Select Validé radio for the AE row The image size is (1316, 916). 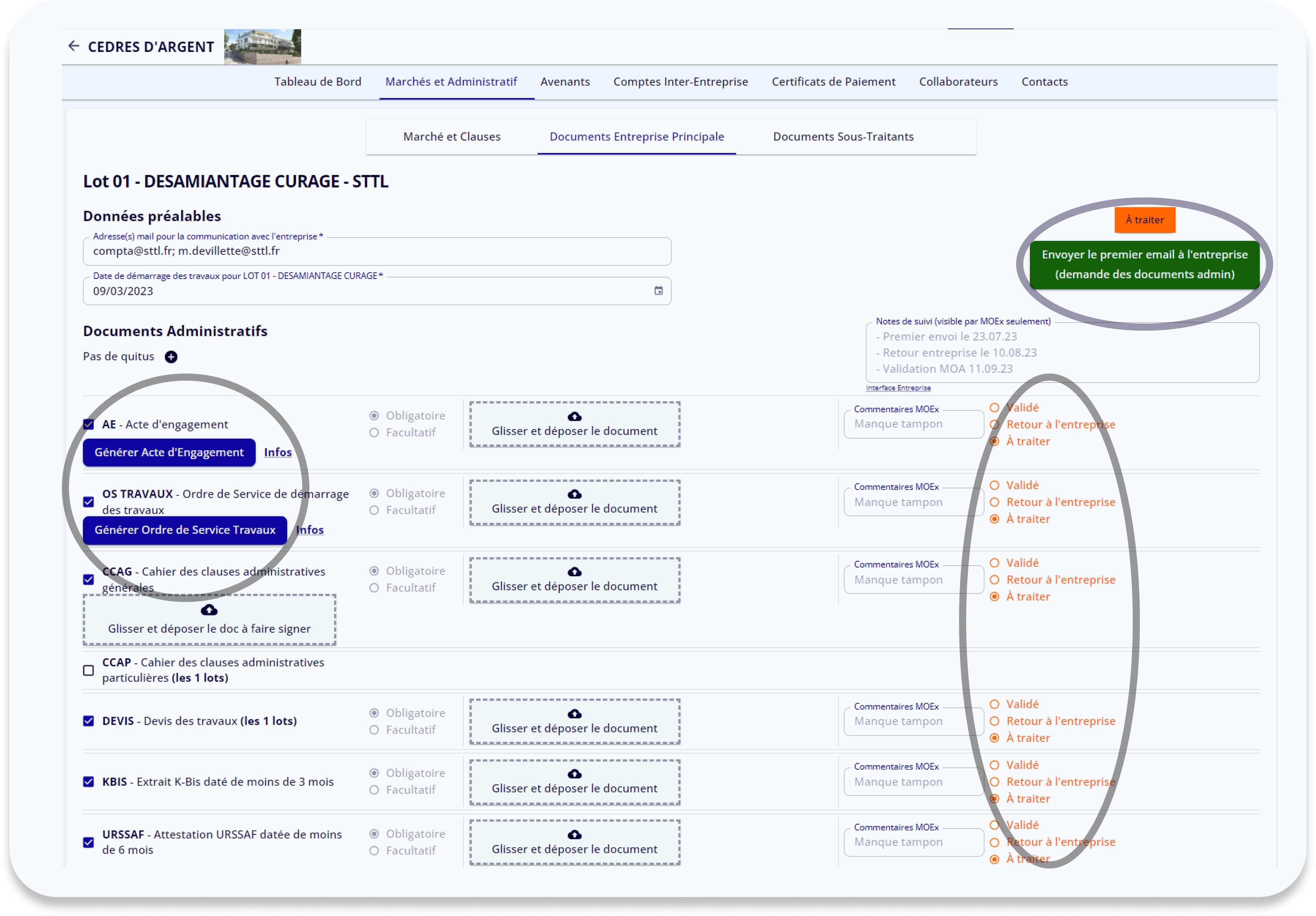click(994, 407)
